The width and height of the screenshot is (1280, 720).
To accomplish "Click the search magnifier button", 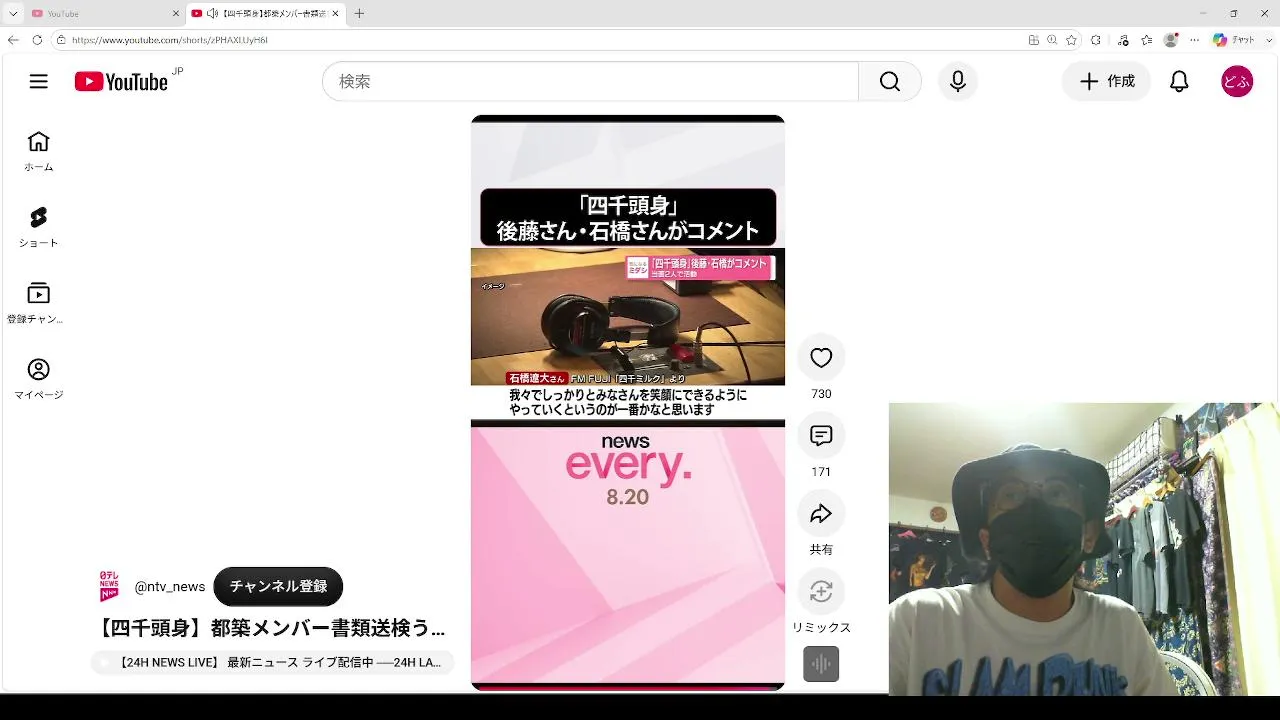I will tap(889, 82).
